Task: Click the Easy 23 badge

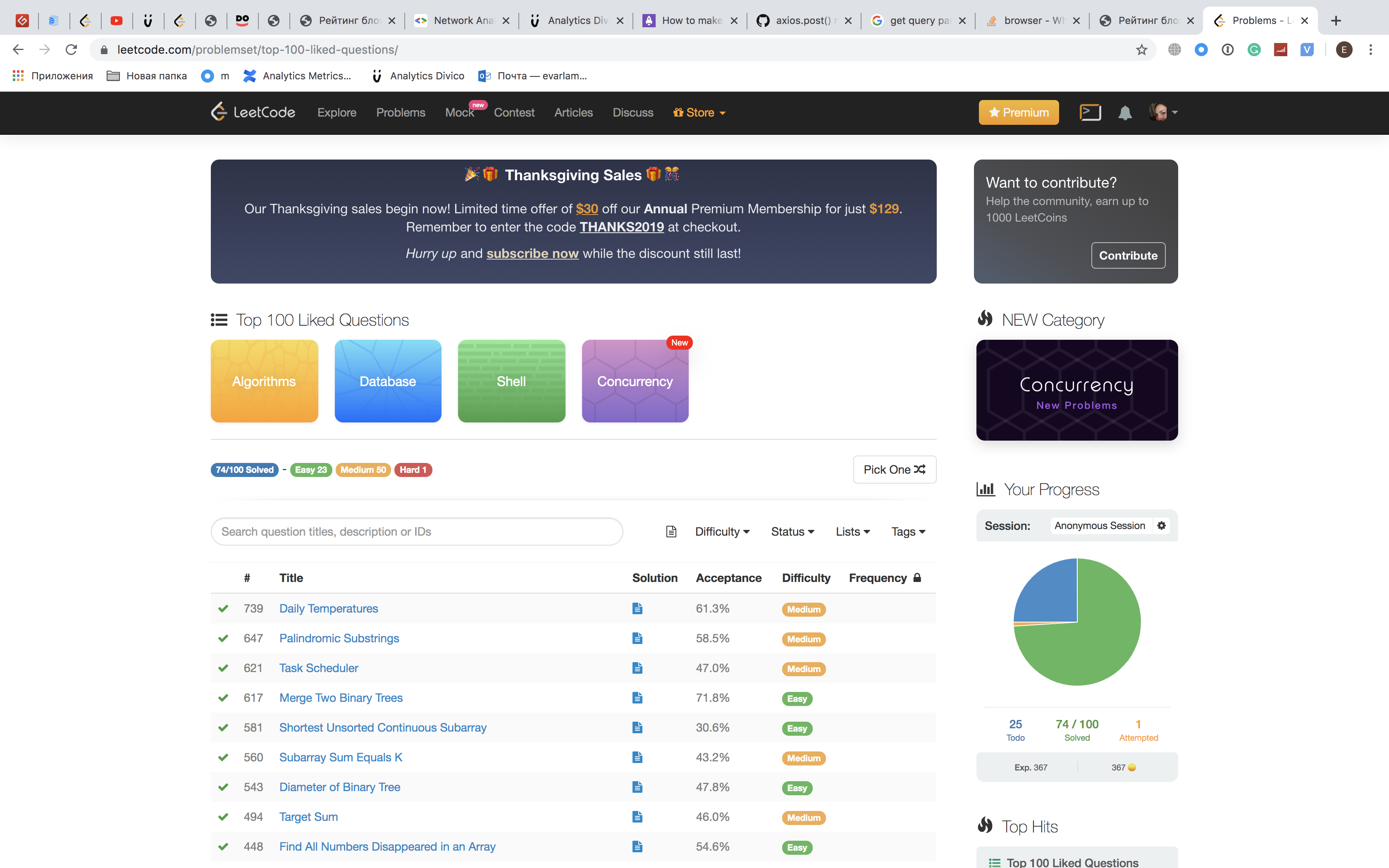Action: click(x=310, y=470)
